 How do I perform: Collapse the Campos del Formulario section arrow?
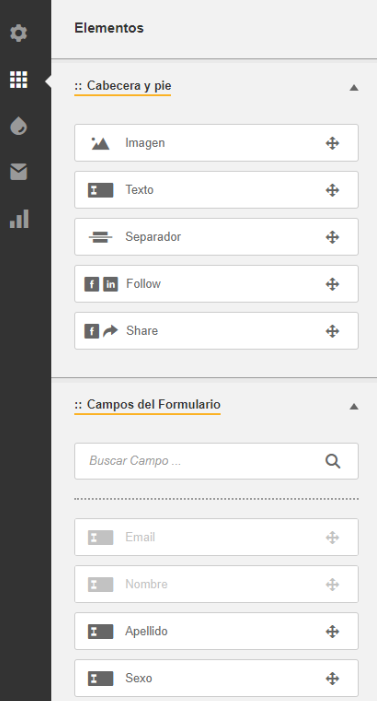click(x=354, y=406)
